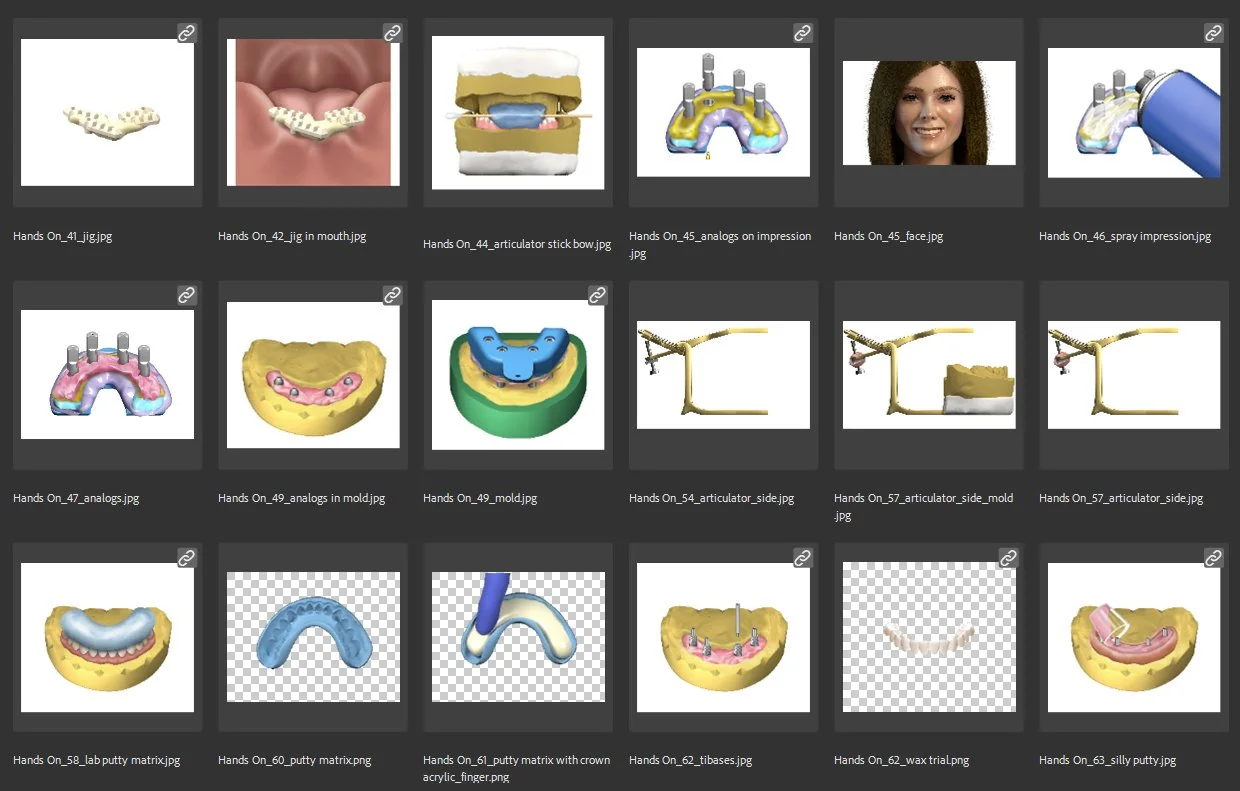1240x791 pixels.
Task: Select the wax trial PNG thumbnail
Action: (929, 637)
